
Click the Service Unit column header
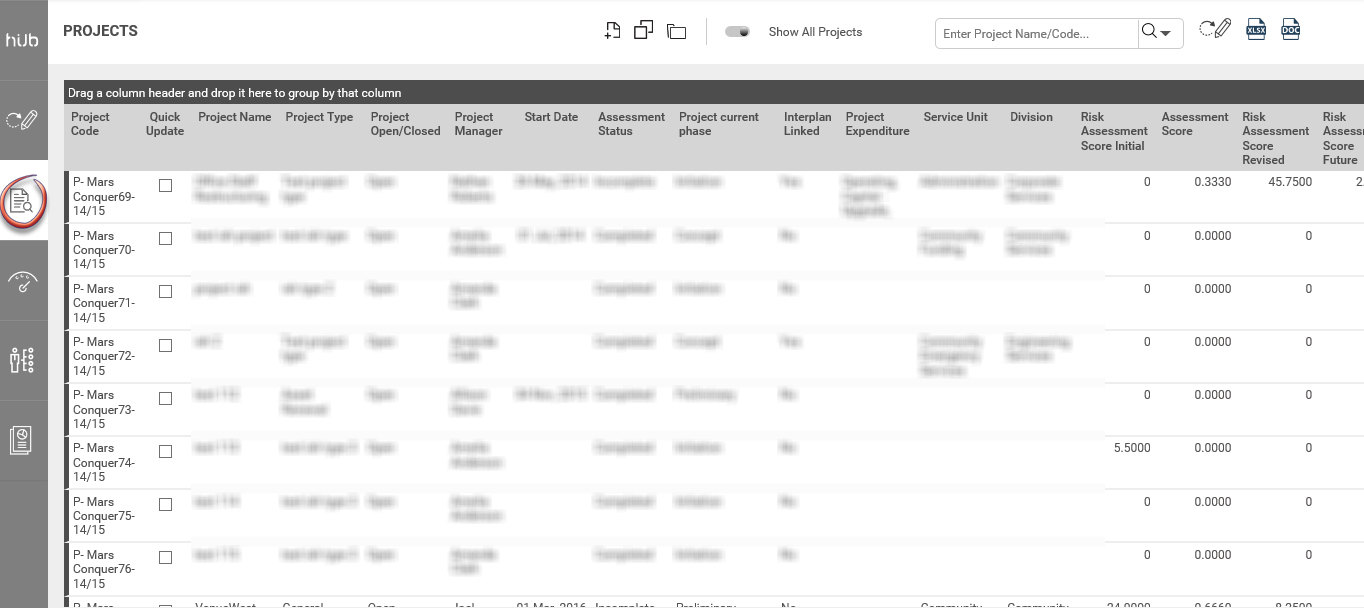(x=955, y=117)
